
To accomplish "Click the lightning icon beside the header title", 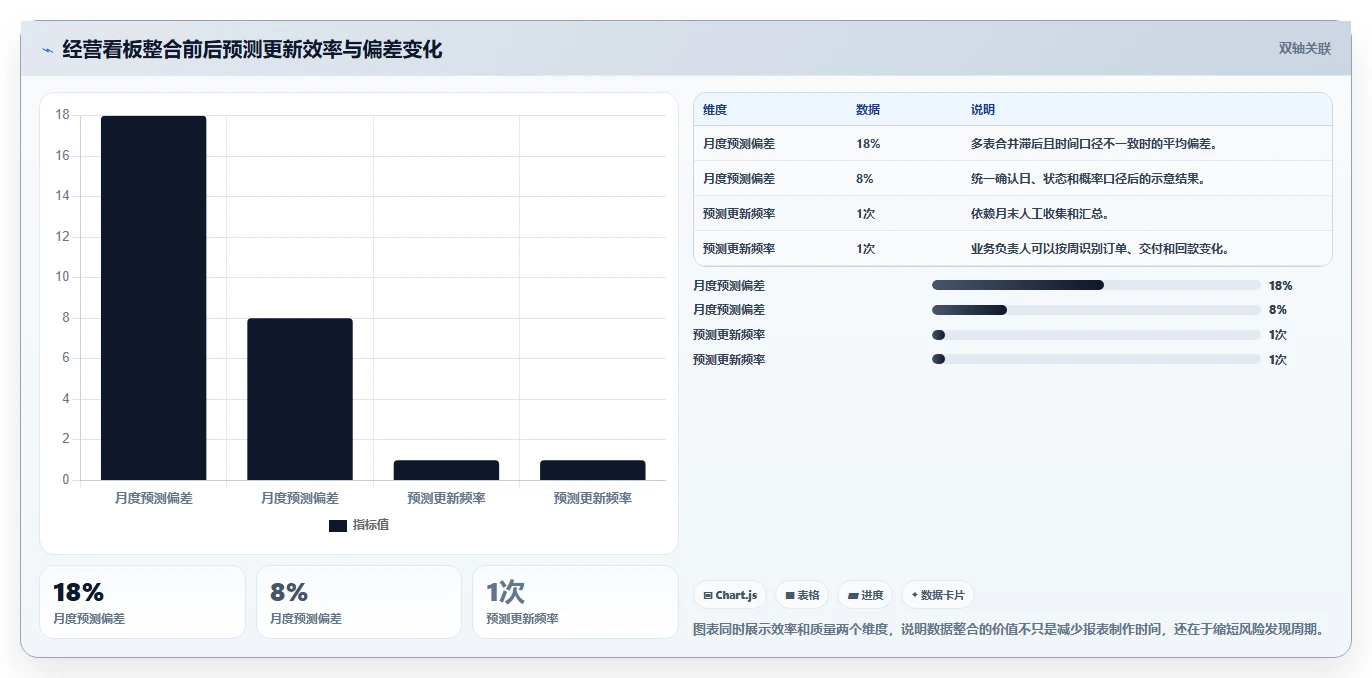I will pos(47,49).
